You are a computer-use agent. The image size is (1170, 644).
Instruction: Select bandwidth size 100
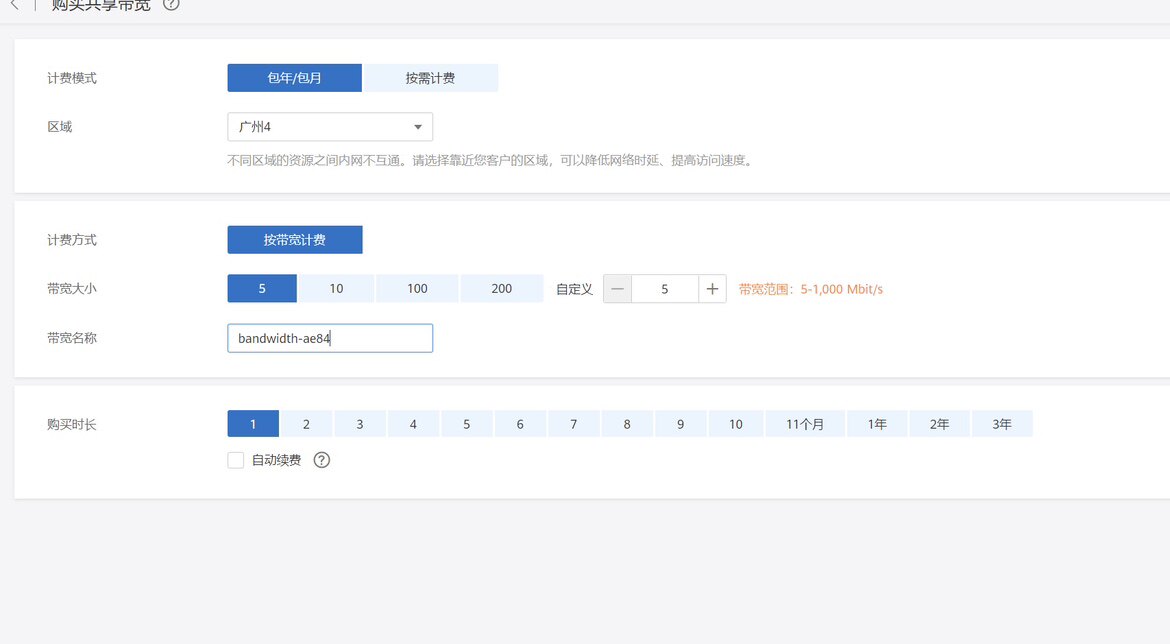pos(417,288)
